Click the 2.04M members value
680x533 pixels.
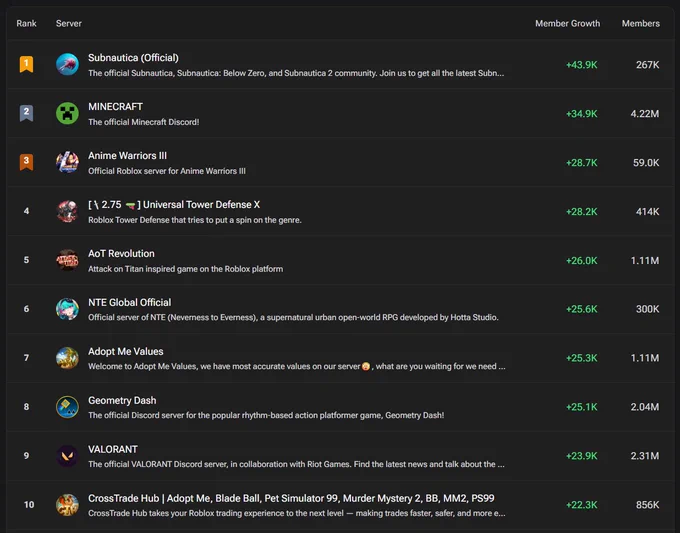pyautogui.click(x=645, y=407)
